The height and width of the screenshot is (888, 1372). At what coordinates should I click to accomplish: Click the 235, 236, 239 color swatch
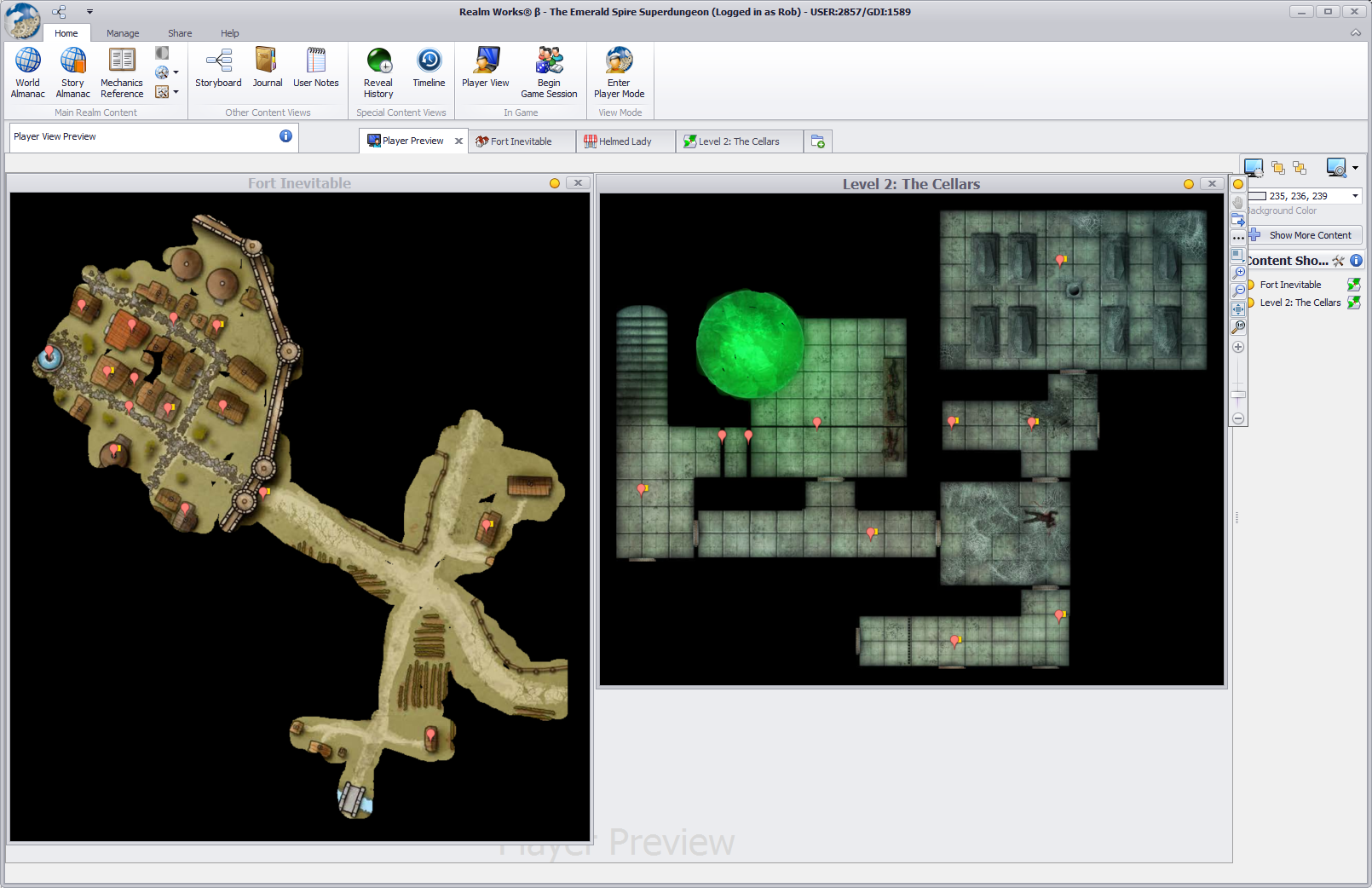point(1258,196)
